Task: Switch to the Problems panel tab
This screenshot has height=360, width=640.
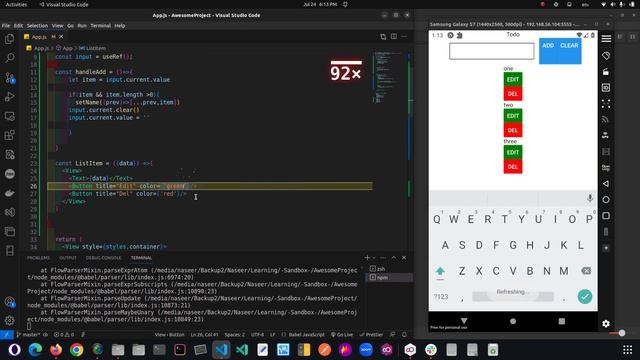Action: [x=38, y=258]
